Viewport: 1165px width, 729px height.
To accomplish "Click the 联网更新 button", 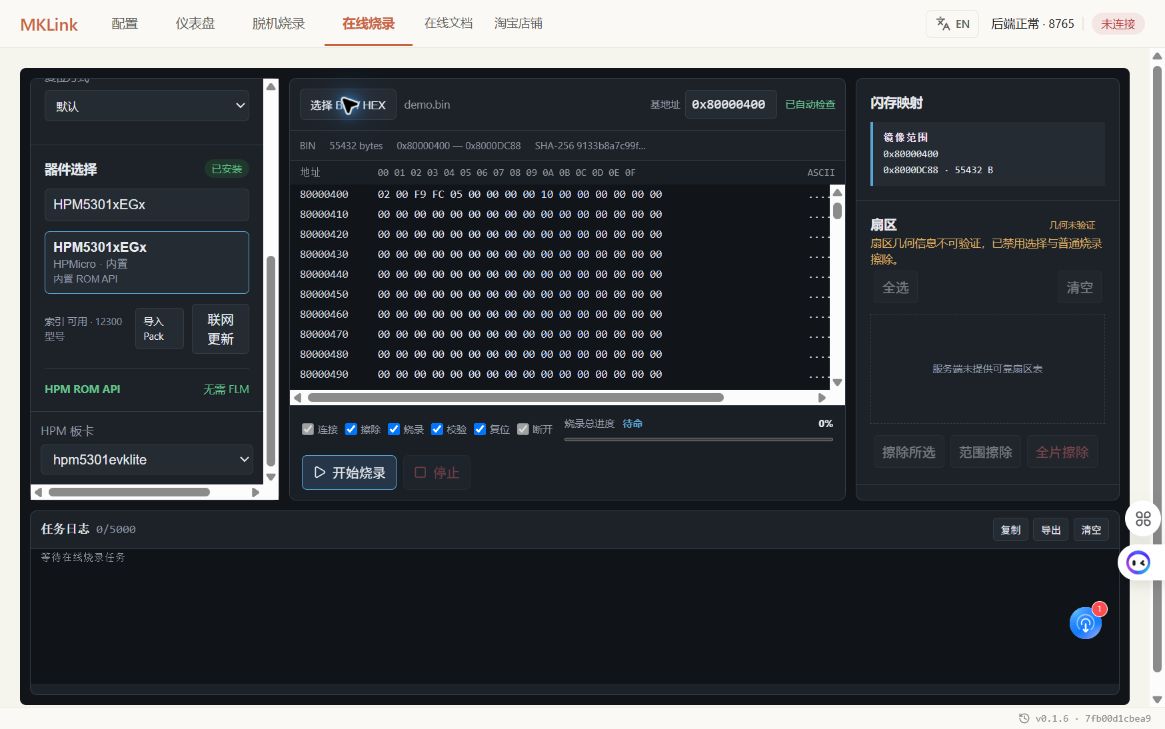I will coord(221,329).
